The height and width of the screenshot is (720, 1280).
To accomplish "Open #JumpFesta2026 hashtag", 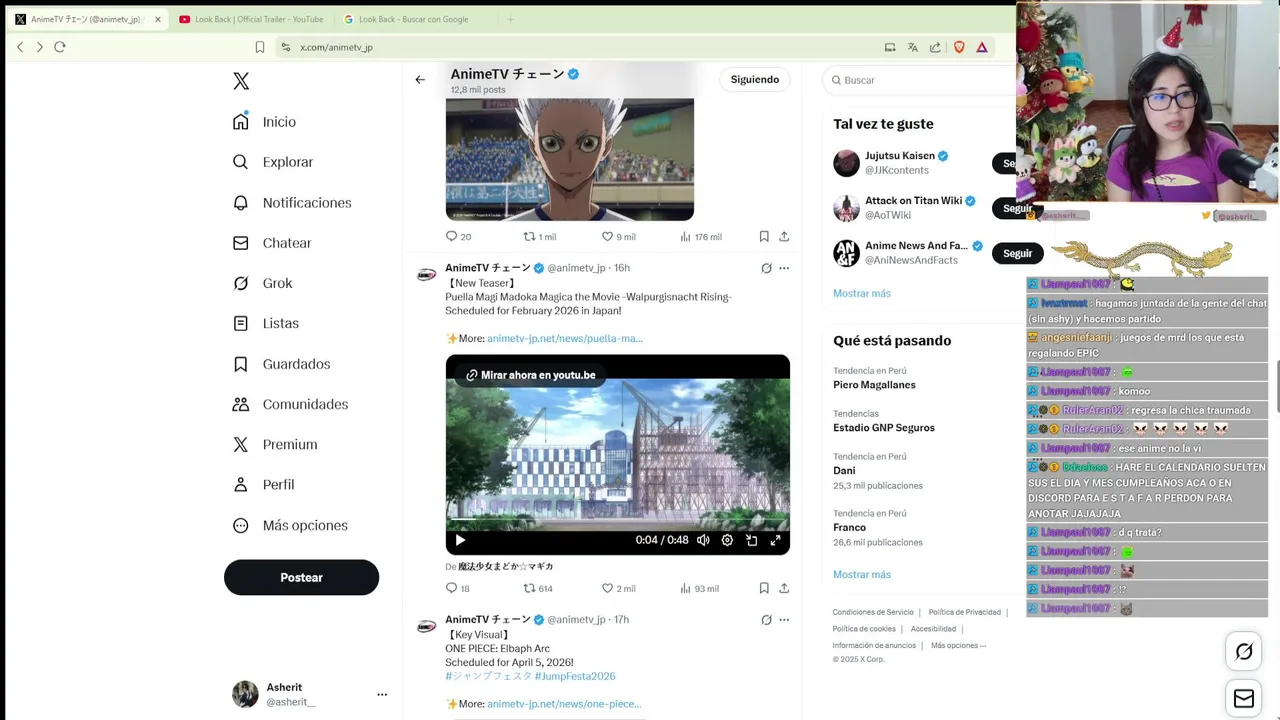I will point(575,676).
